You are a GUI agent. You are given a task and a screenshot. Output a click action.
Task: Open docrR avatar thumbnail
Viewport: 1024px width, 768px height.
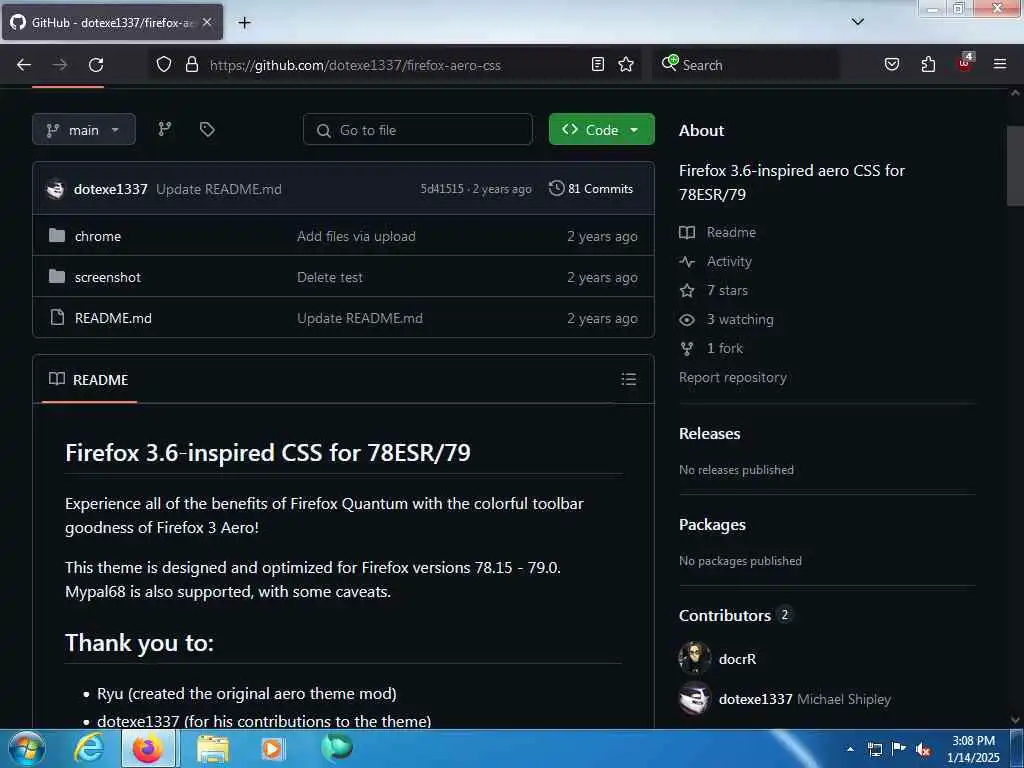[695, 658]
